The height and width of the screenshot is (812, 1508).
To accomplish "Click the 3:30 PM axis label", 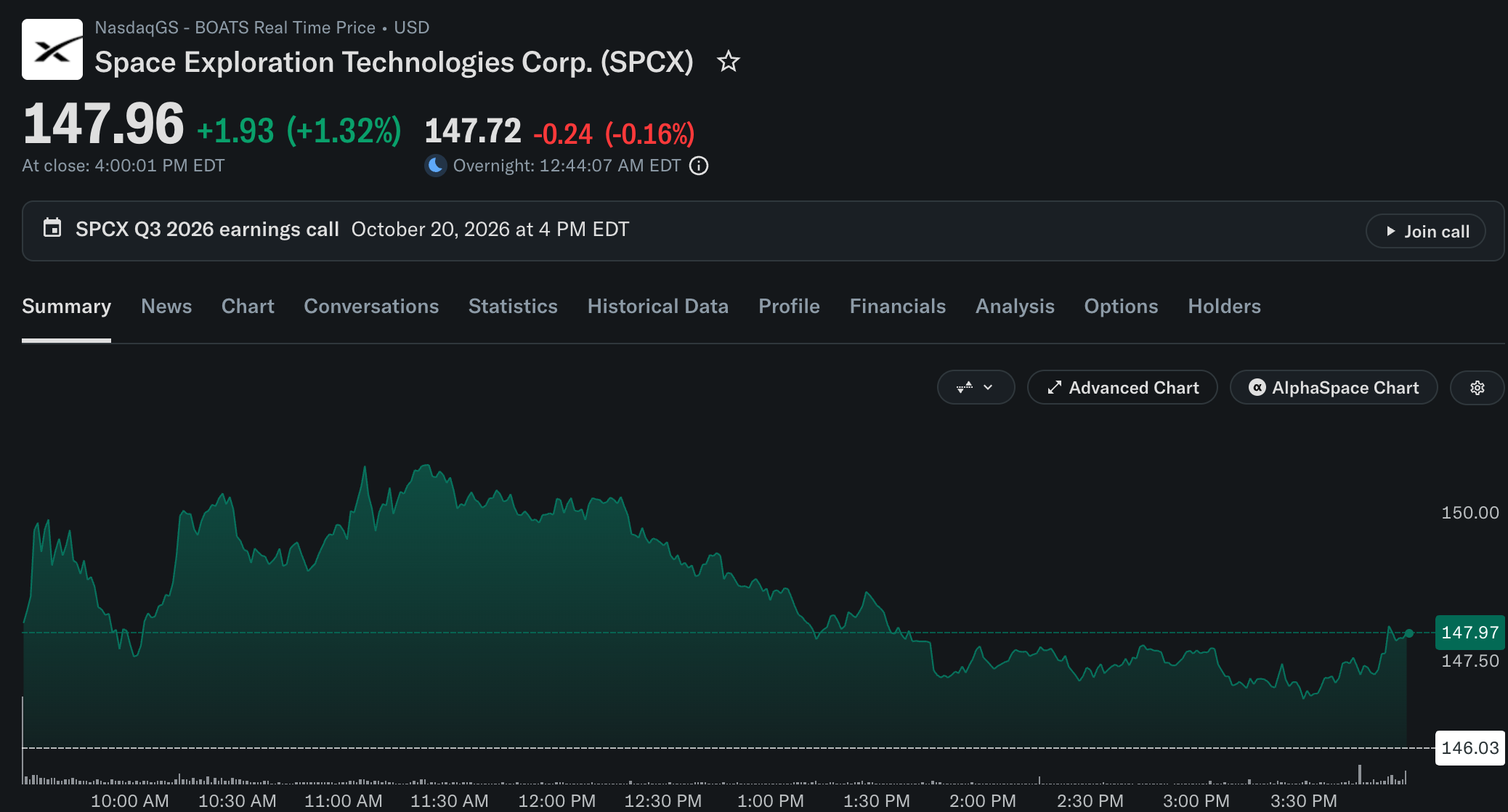I will coord(1303,801).
